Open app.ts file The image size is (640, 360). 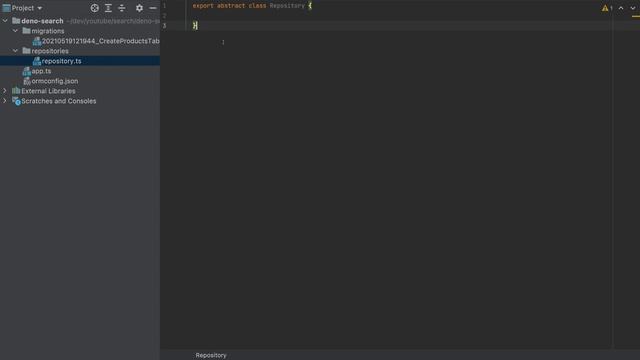coord(41,71)
